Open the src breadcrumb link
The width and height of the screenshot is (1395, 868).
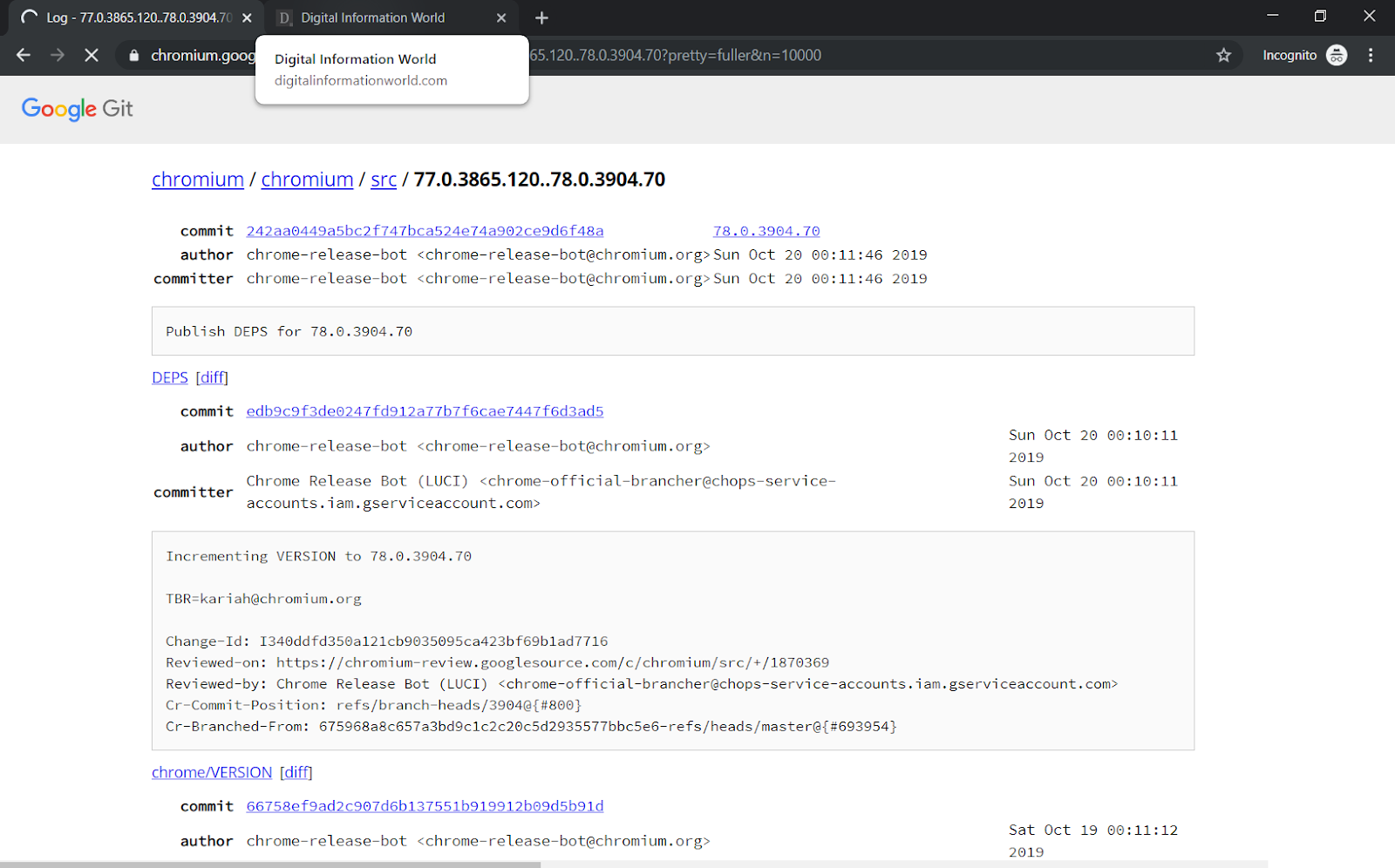tap(384, 180)
